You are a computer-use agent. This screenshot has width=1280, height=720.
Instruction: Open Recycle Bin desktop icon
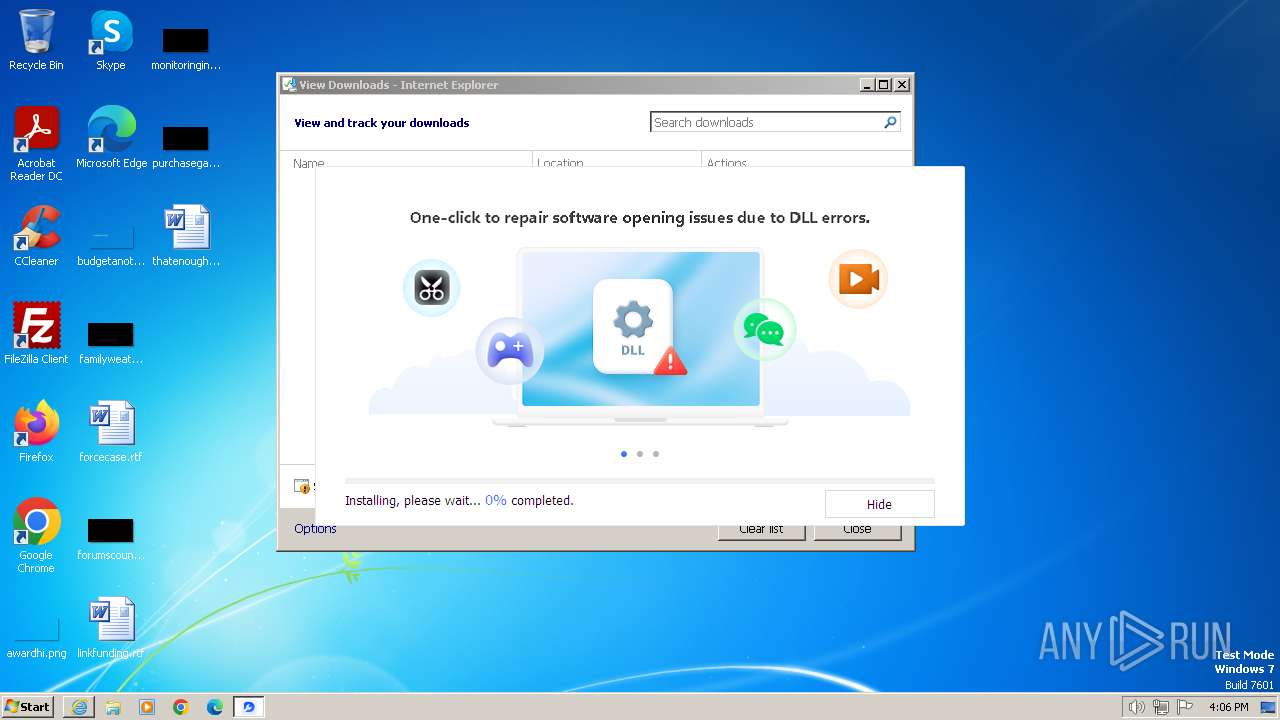click(36, 40)
